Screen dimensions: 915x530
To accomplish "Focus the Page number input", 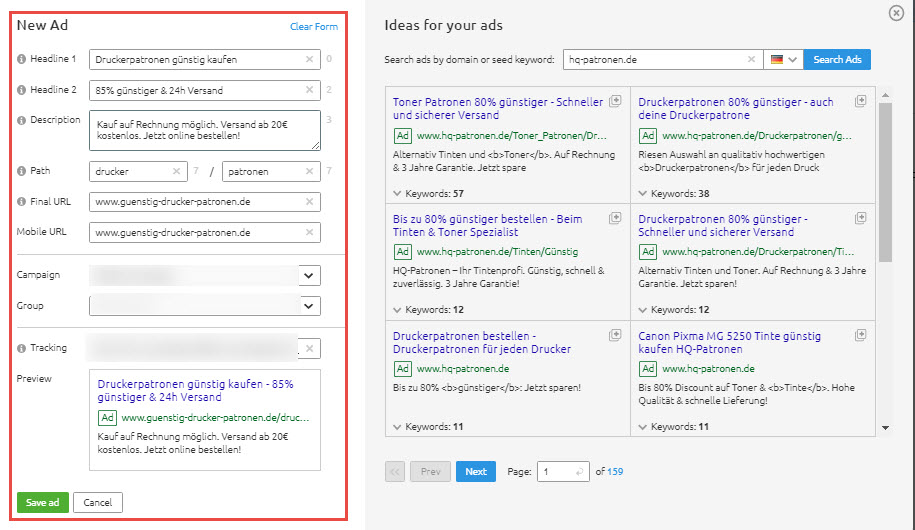I will pos(563,472).
